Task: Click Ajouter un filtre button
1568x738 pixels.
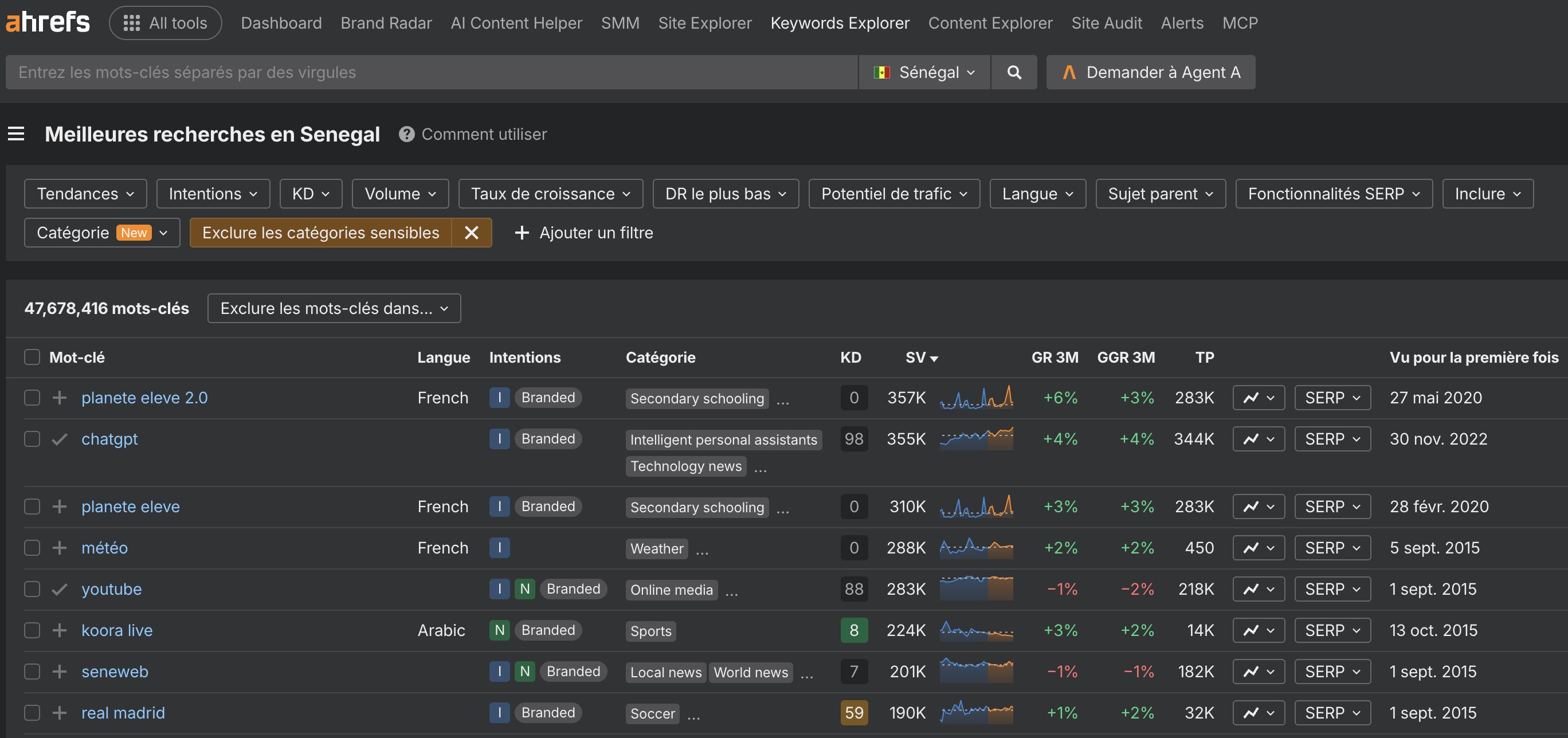Action: pos(584,233)
